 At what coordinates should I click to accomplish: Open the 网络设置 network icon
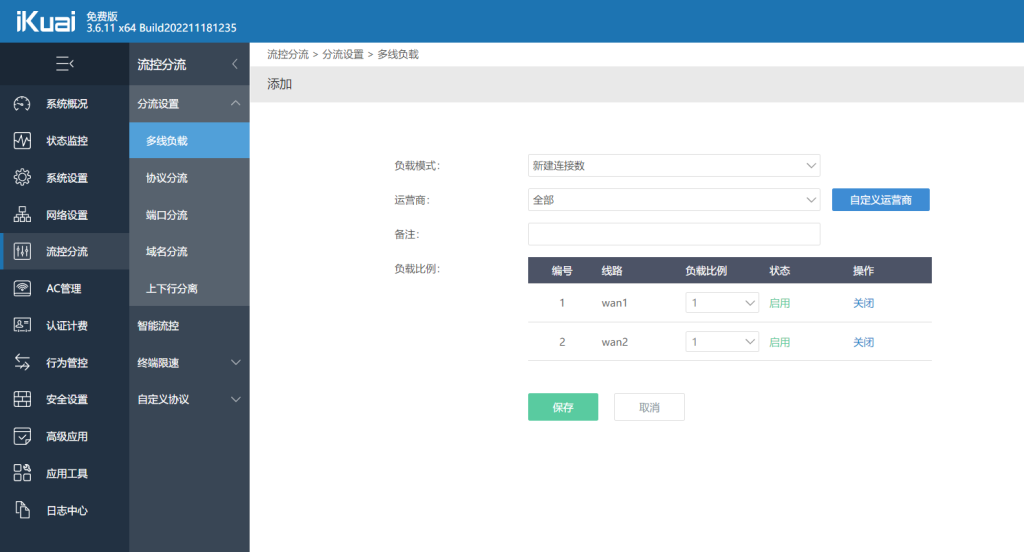(x=22, y=214)
